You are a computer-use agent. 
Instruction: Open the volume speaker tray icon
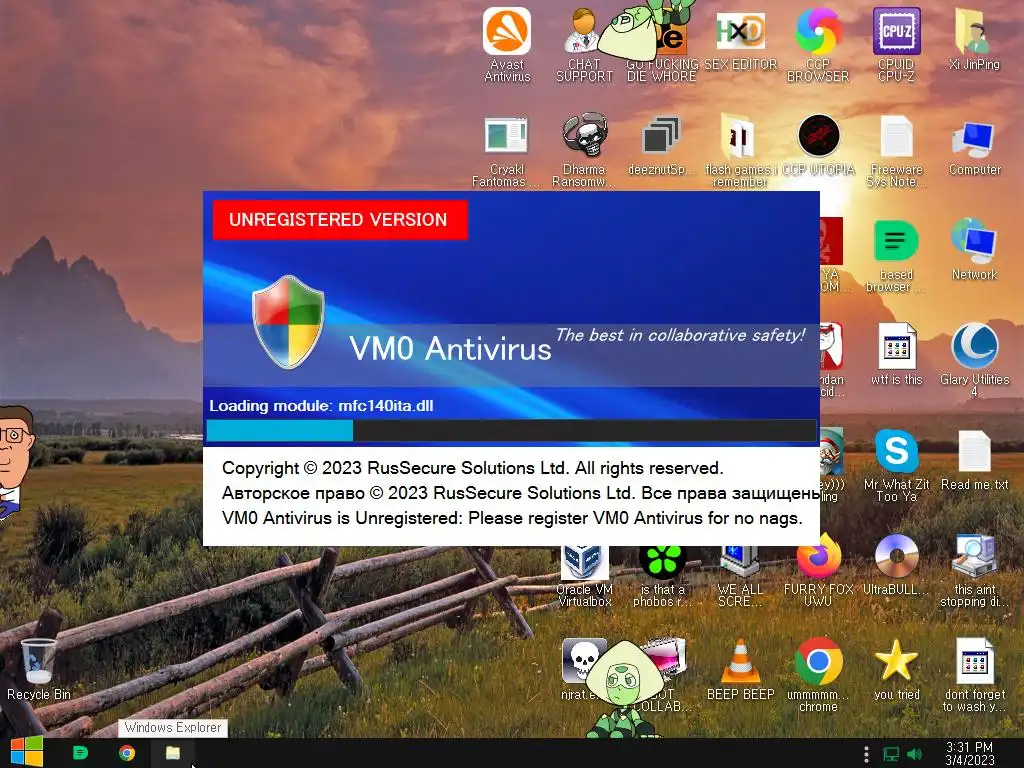(915, 754)
